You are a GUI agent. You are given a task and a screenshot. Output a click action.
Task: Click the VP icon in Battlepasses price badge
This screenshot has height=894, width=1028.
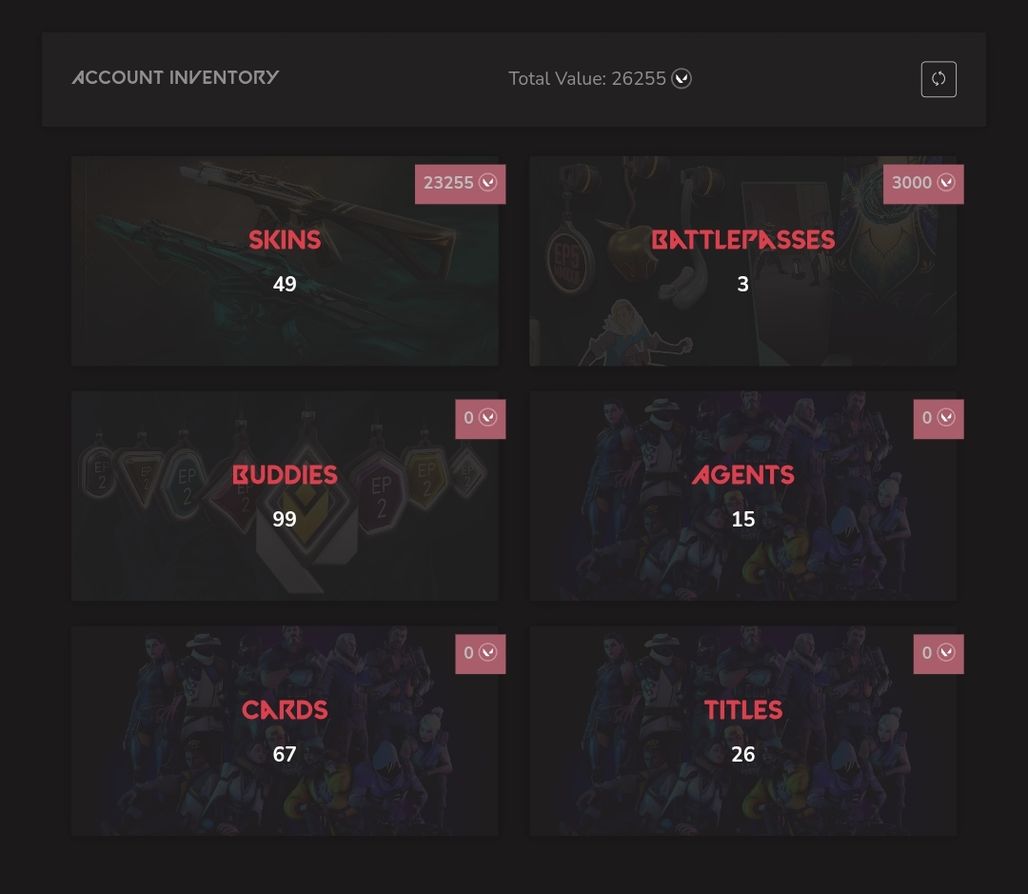945,182
